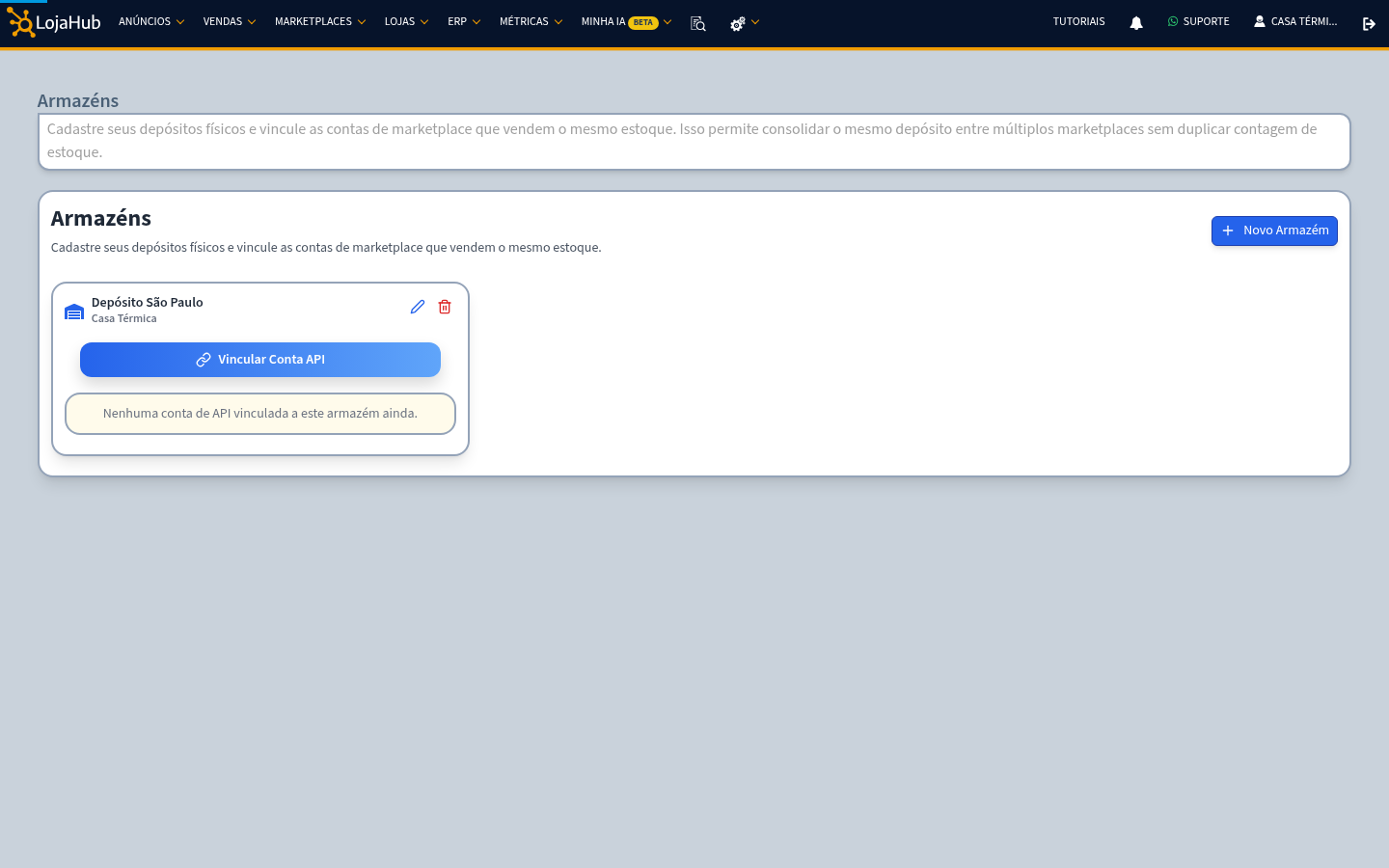Open the Métricas menu
The image size is (1389, 868).
click(x=531, y=21)
